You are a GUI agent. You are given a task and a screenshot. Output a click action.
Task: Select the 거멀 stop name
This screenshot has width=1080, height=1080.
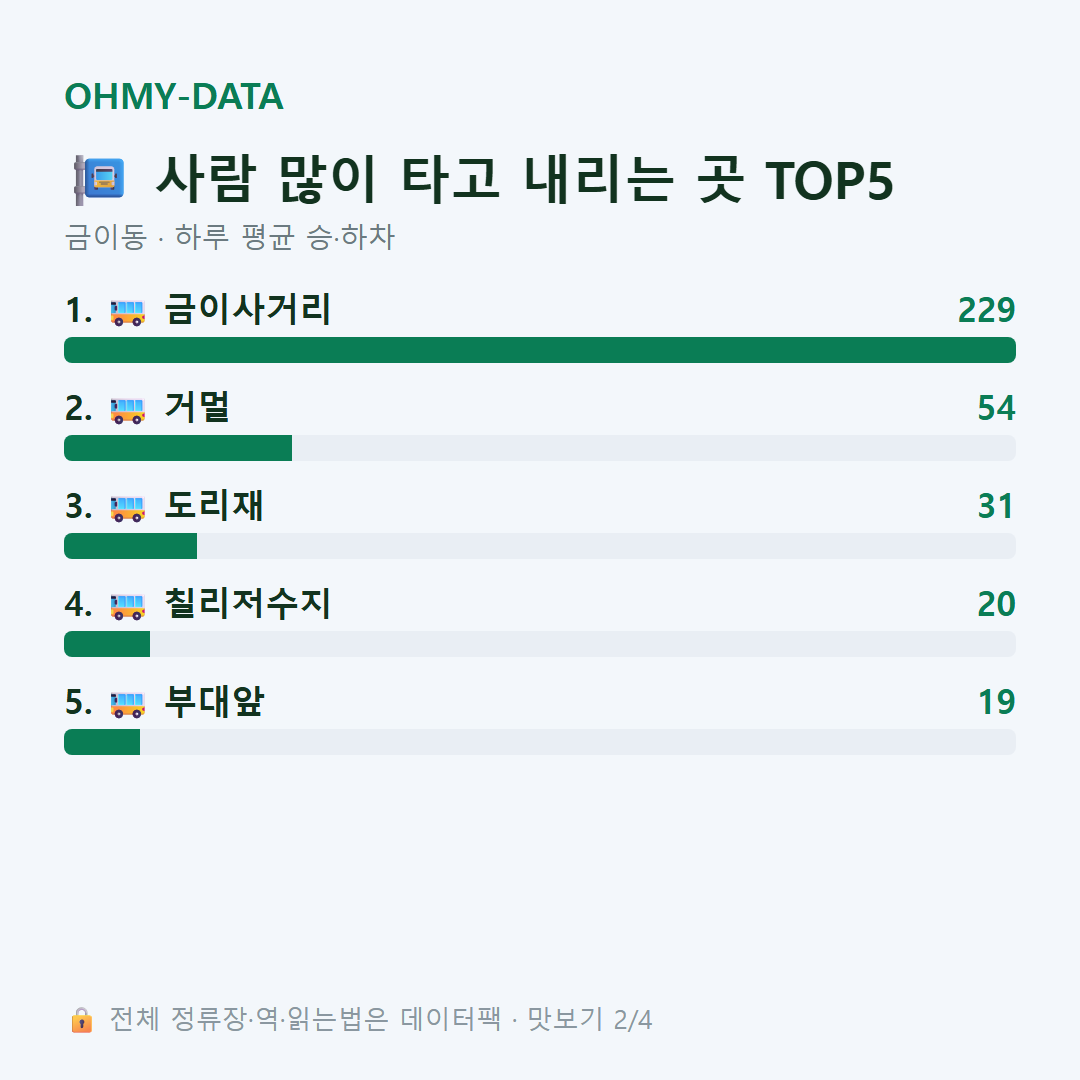[197, 407]
